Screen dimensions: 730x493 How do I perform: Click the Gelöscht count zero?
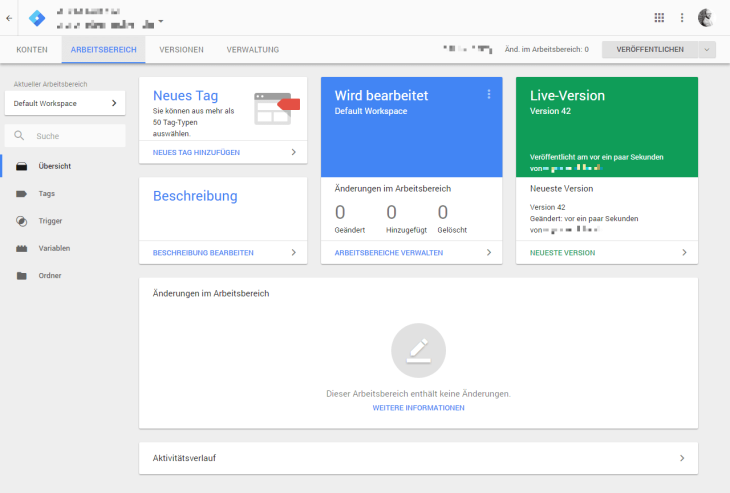443,212
